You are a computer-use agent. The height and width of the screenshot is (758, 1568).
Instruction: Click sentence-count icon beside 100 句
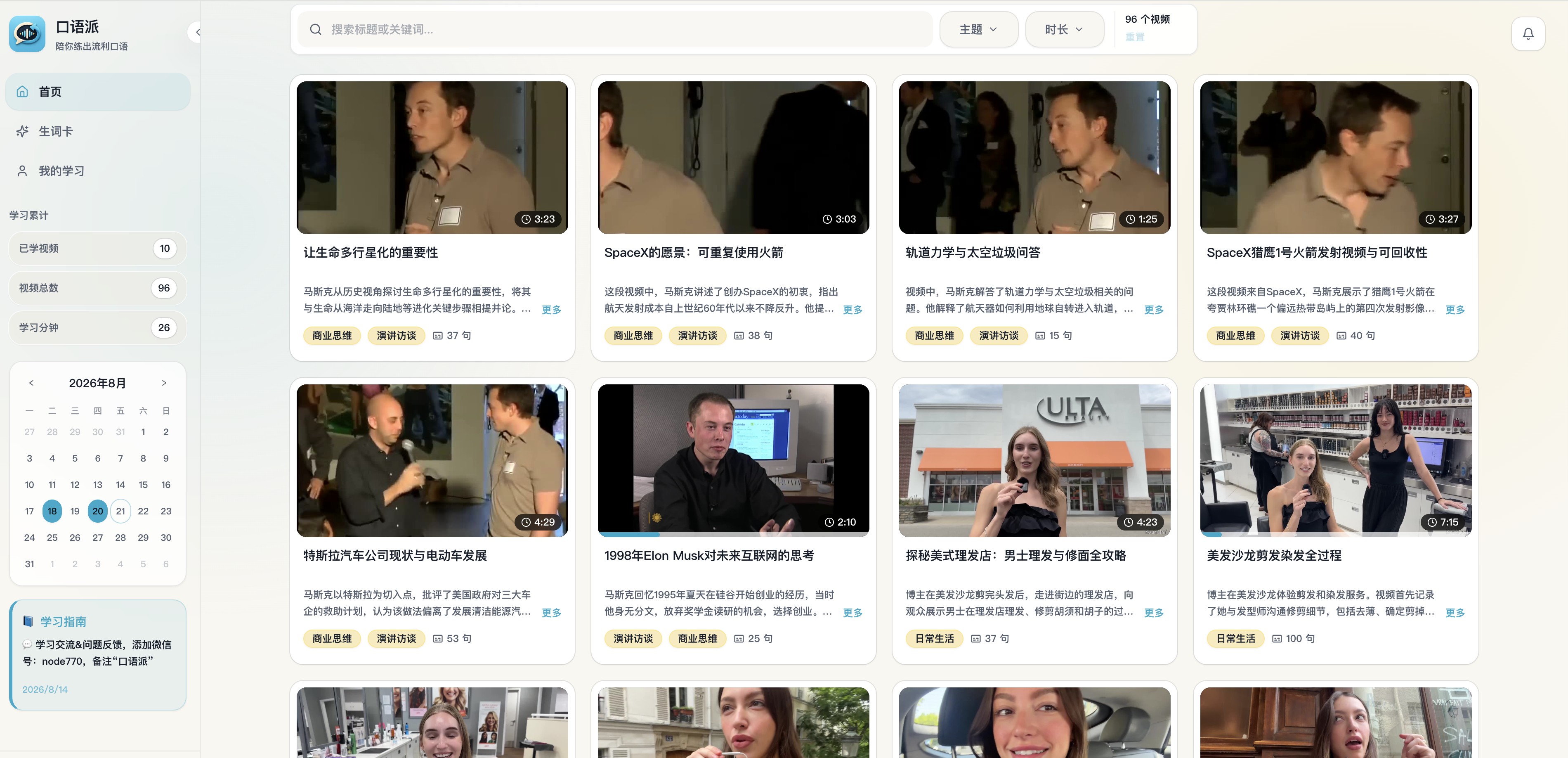(1277, 639)
